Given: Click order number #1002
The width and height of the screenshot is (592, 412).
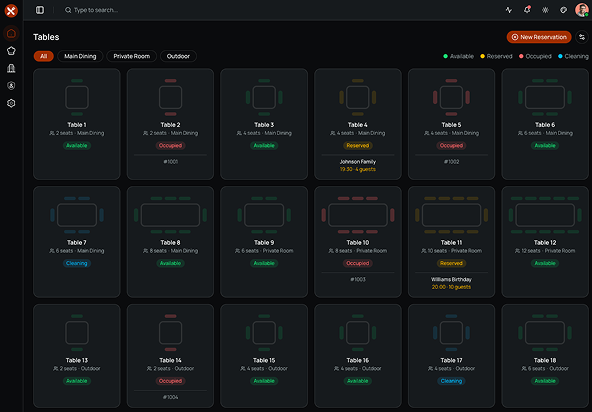Looking at the screenshot, I should 452,162.
